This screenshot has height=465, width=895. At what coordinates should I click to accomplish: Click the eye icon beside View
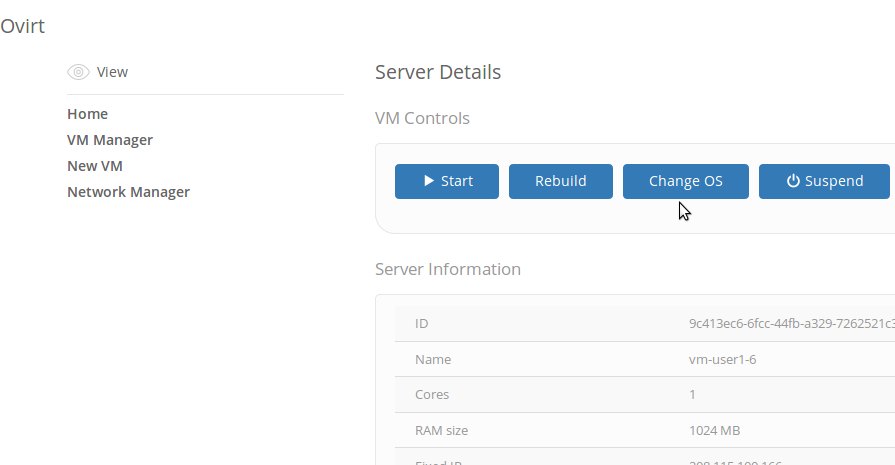click(x=78, y=72)
